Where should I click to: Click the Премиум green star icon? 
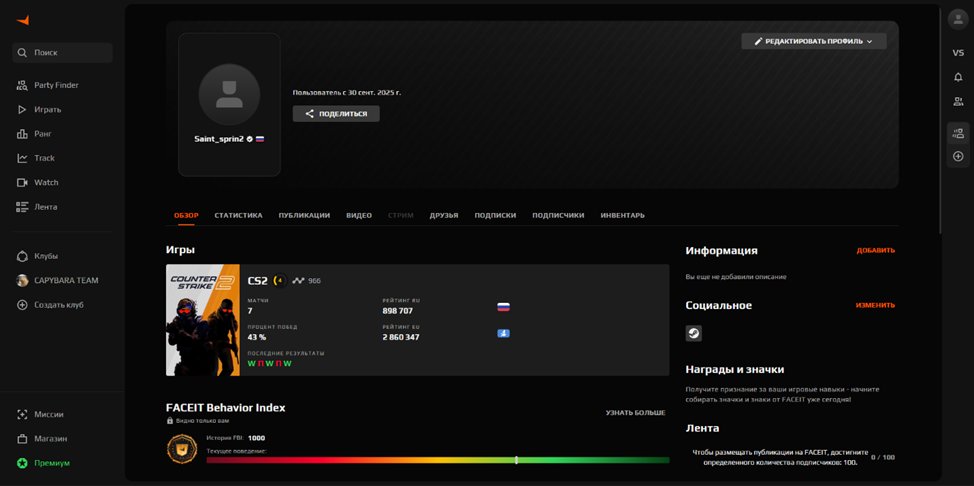click(x=22, y=463)
